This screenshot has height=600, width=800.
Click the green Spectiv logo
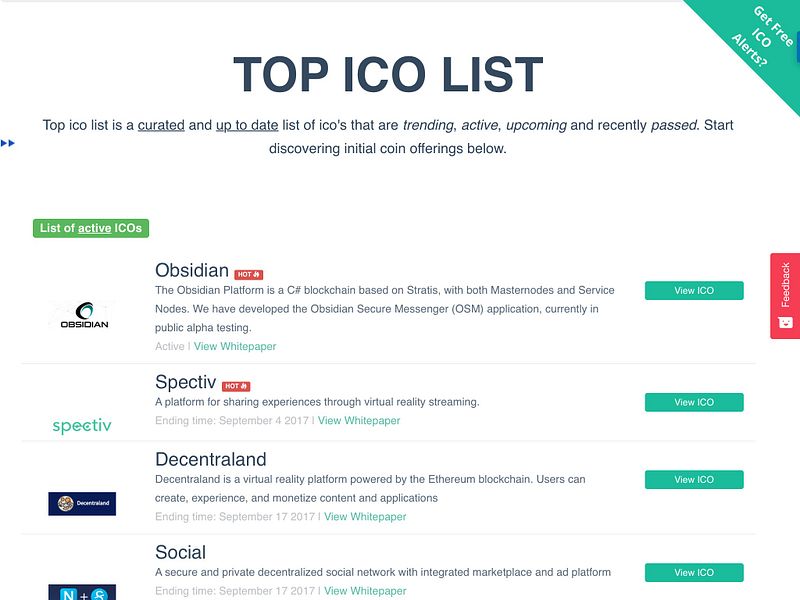coord(80,425)
